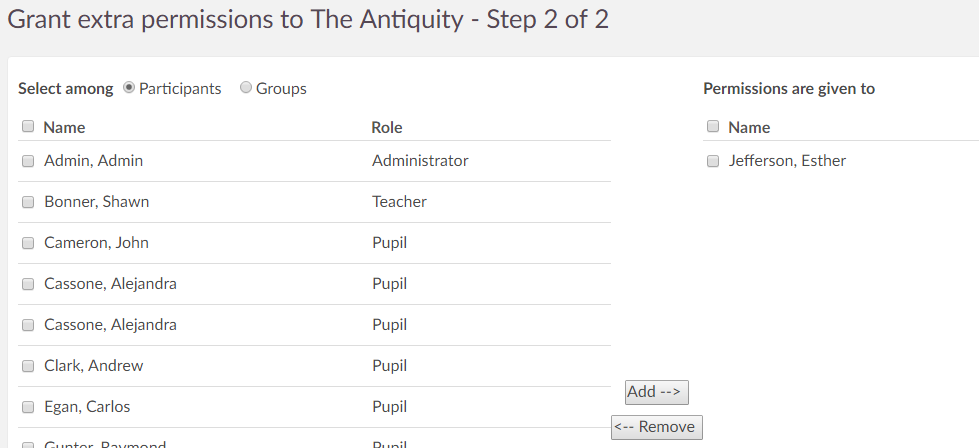Click the Role column header
Viewport: 979px width, 448px height.
tap(386, 127)
